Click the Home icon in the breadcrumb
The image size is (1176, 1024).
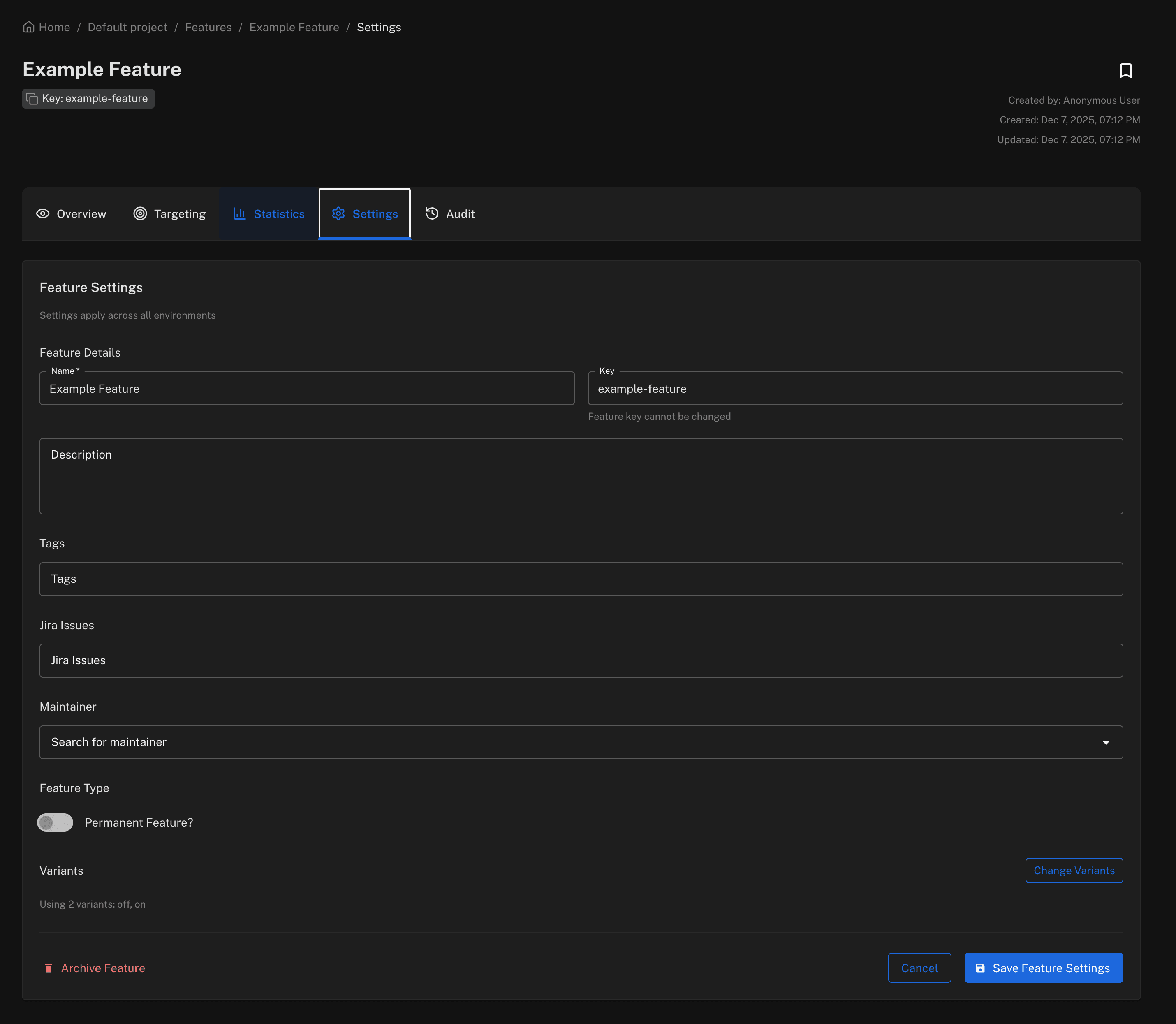(29, 26)
